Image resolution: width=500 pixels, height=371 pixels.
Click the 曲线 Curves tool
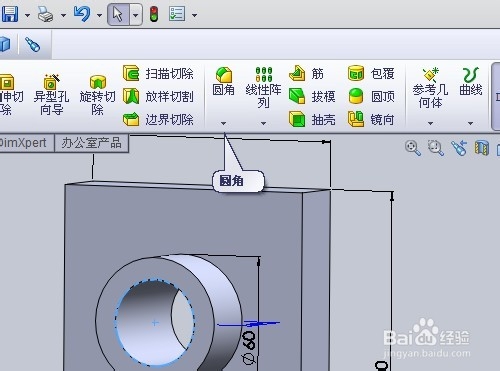tap(471, 82)
